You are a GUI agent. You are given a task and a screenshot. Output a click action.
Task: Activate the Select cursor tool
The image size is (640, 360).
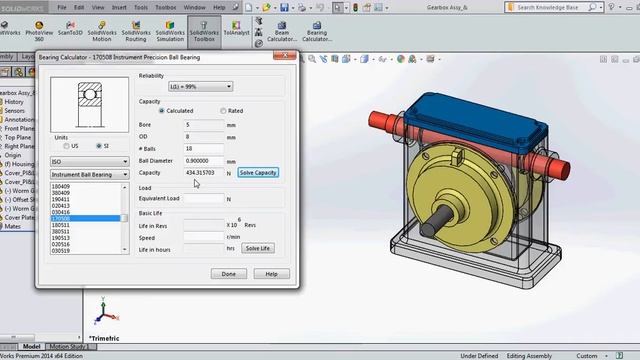pos(338,7)
